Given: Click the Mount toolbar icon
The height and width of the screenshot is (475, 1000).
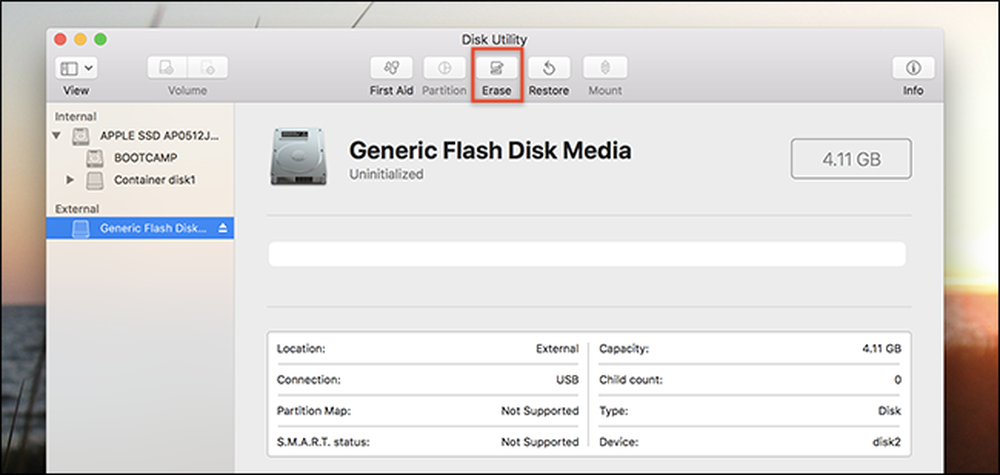Looking at the screenshot, I should point(605,68).
